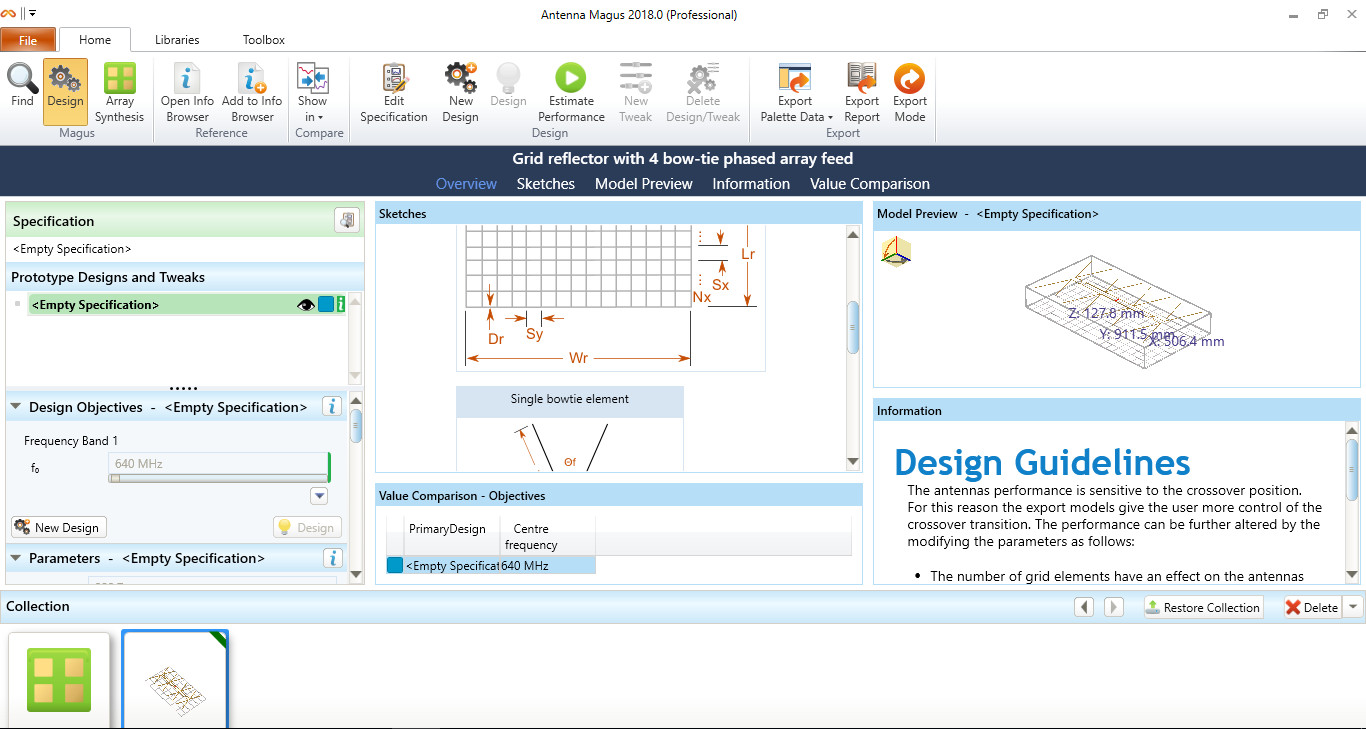Click Restore Collection

point(1202,607)
